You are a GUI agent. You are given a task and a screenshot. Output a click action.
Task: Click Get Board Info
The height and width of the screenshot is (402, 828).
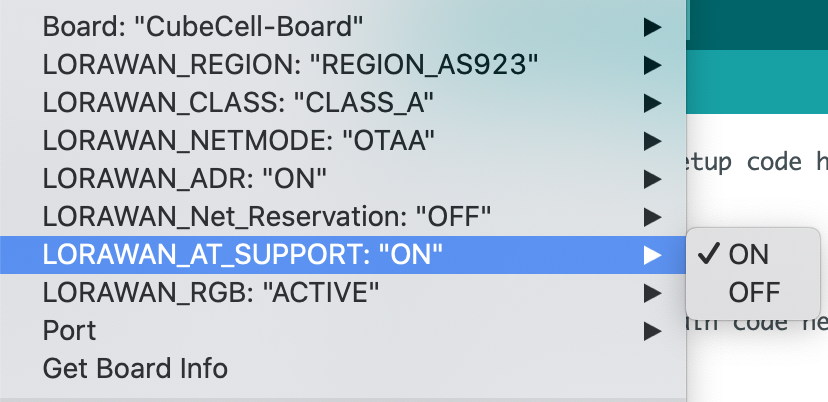coord(135,369)
